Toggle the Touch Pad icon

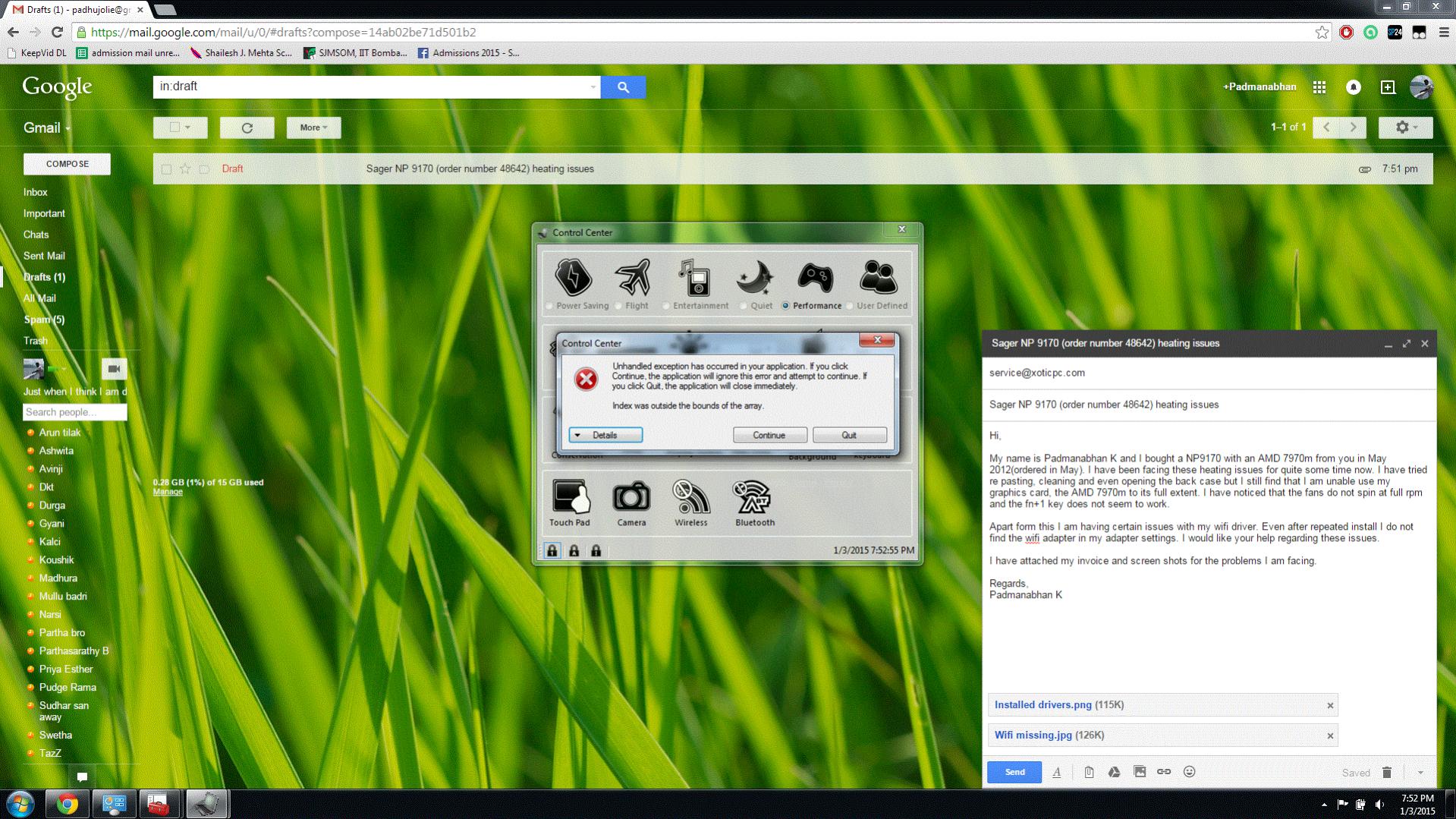pos(571,497)
